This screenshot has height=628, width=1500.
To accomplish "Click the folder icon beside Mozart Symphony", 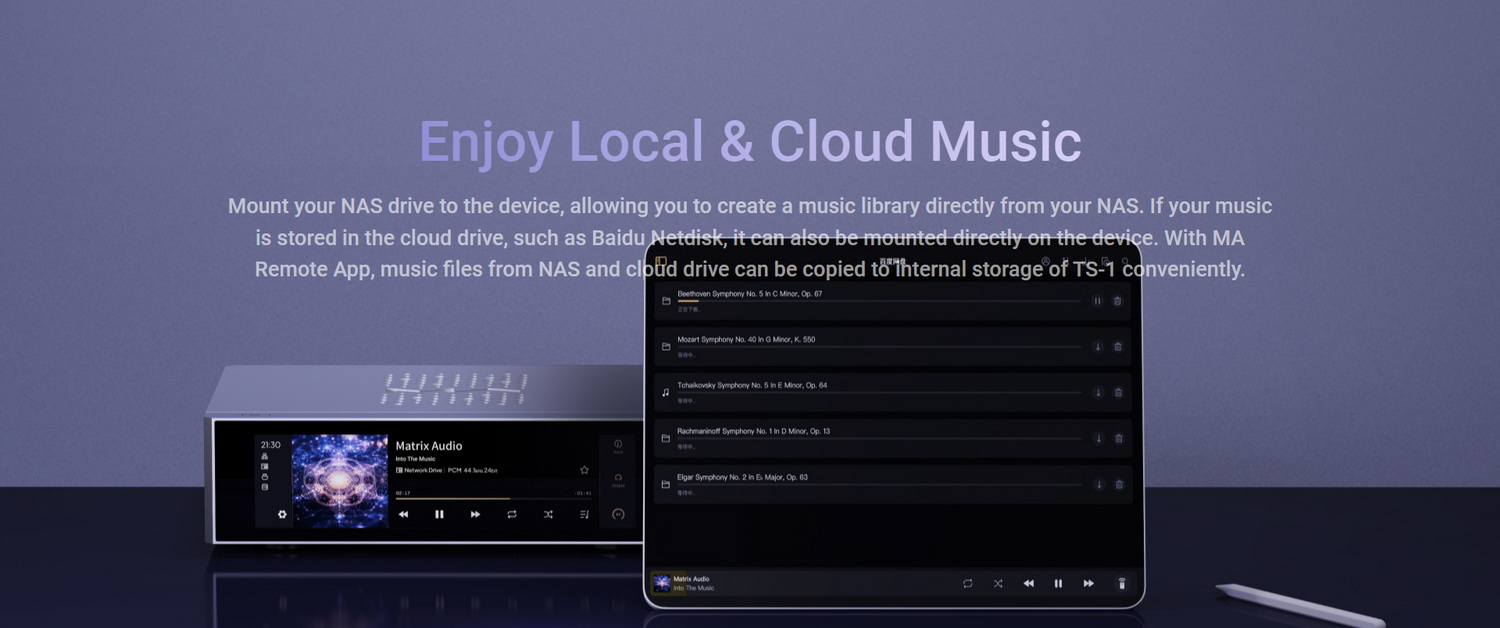I will (664, 347).
